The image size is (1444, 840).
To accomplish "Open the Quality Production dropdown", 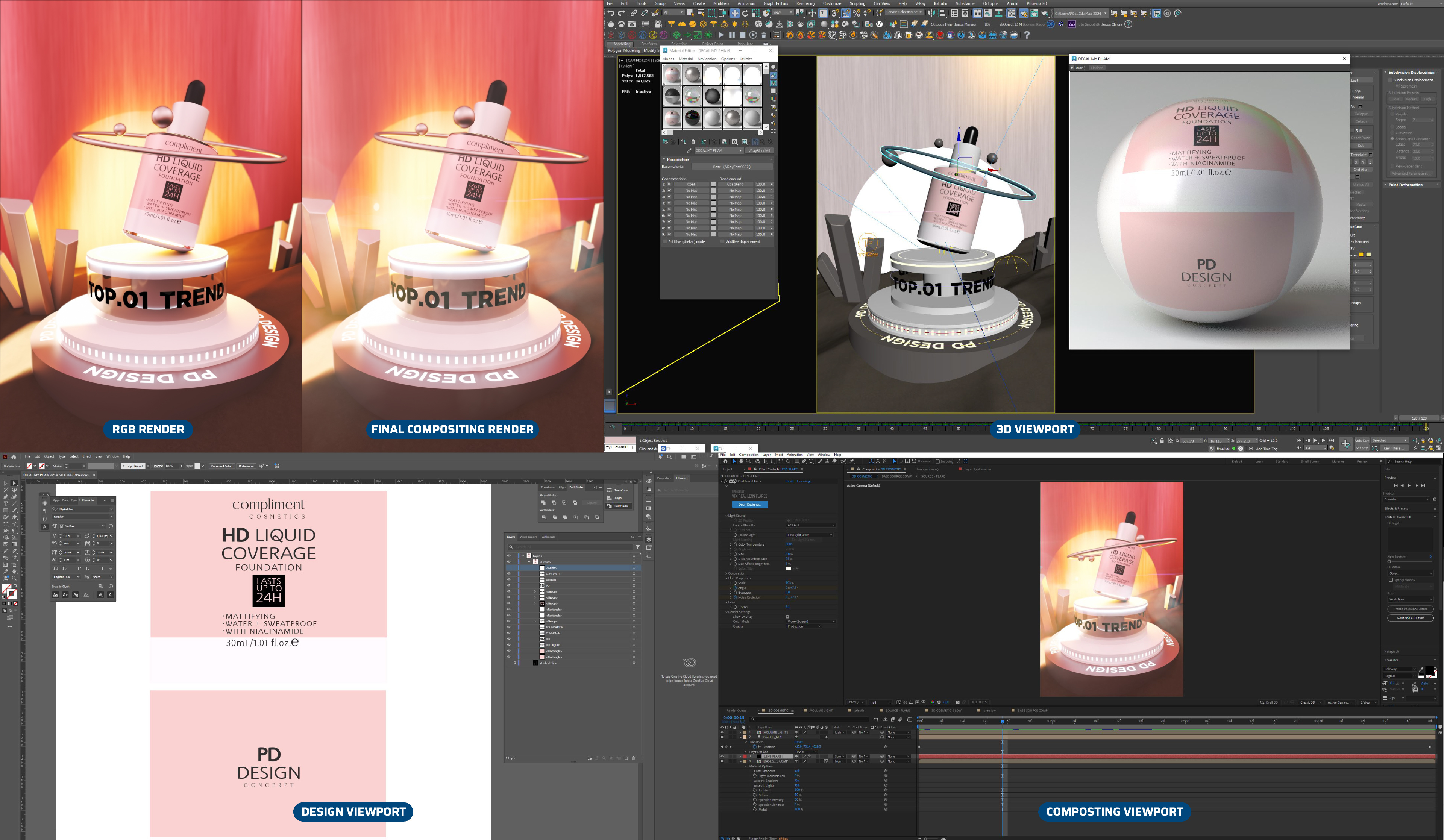I will 804,626.
